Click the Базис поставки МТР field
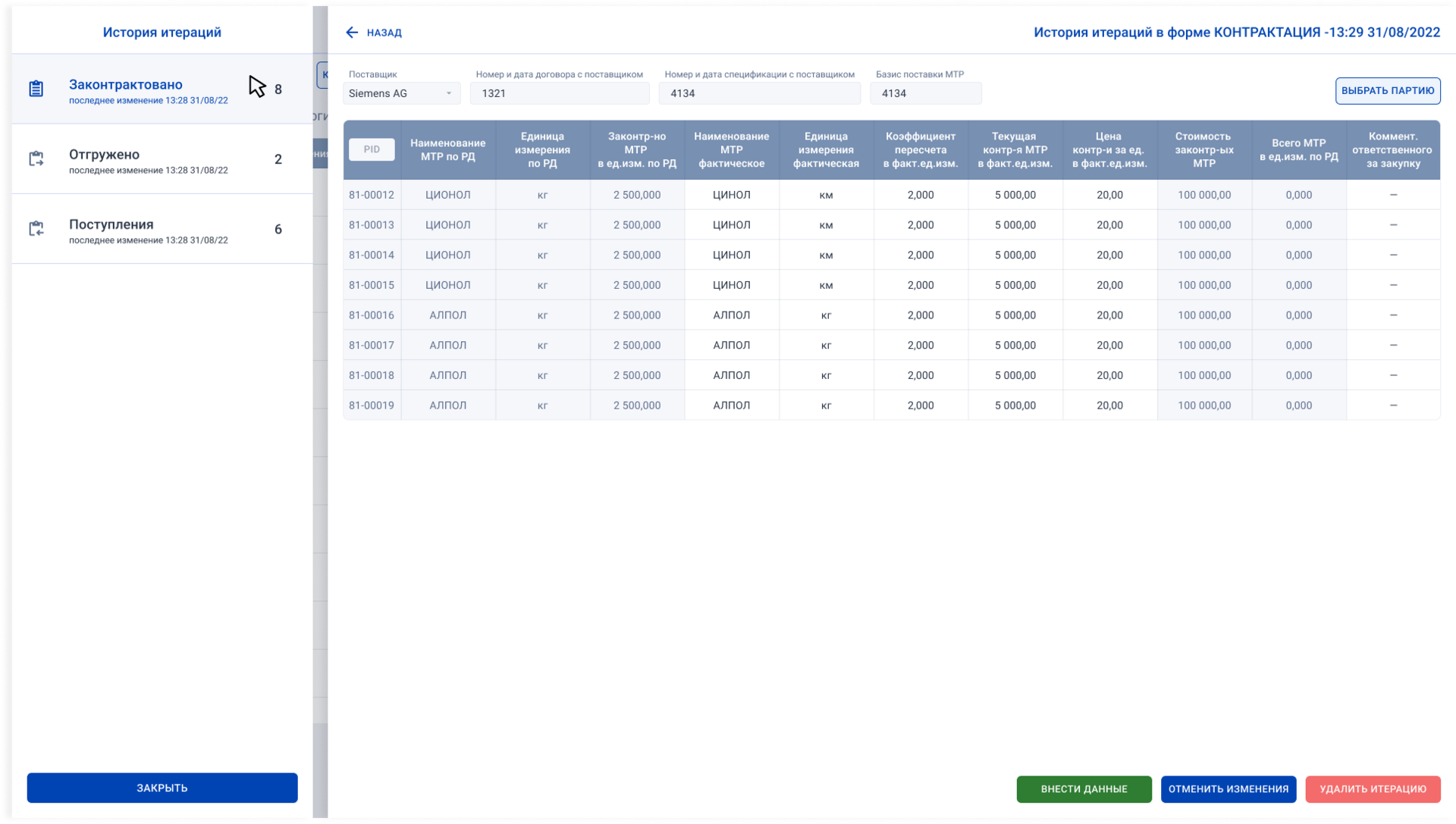The height and width of the screenshot is (824, 1456). coord(926,93)
